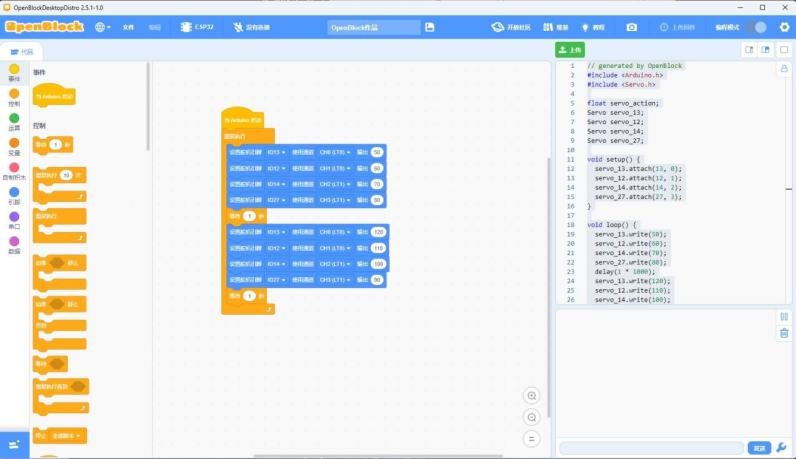Open IO13 pin dropdown in output-120 block
Viewport: 796px width, 459px height.
click(276, 232)
